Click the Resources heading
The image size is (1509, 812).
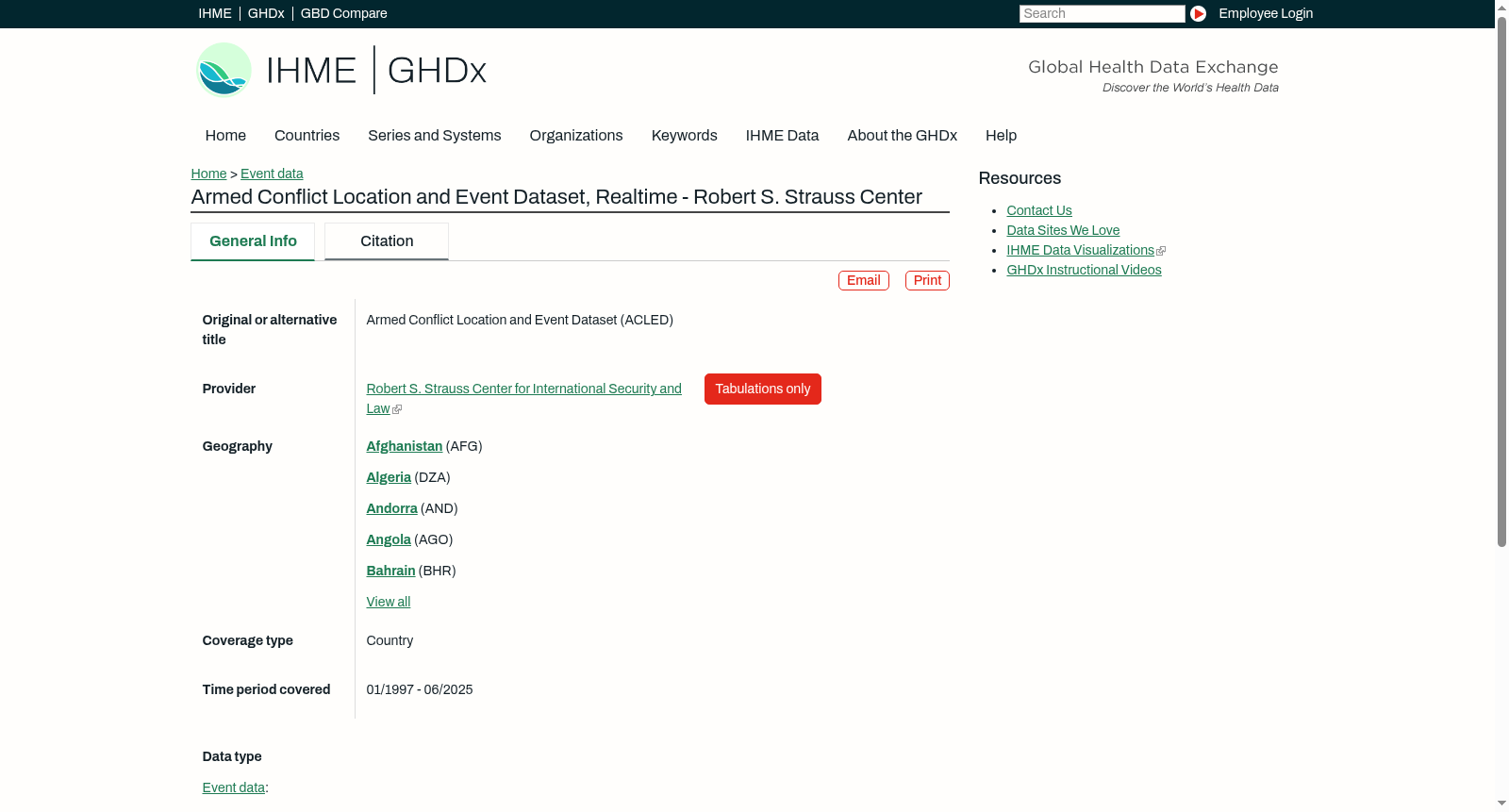click(1020, 179)
